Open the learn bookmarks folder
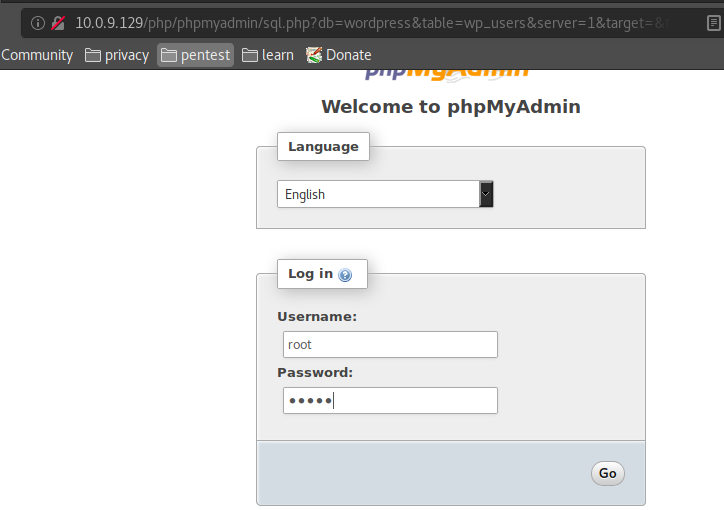Image resolution: width=724 pixels, height=510 pixels. tap(268, 55)
